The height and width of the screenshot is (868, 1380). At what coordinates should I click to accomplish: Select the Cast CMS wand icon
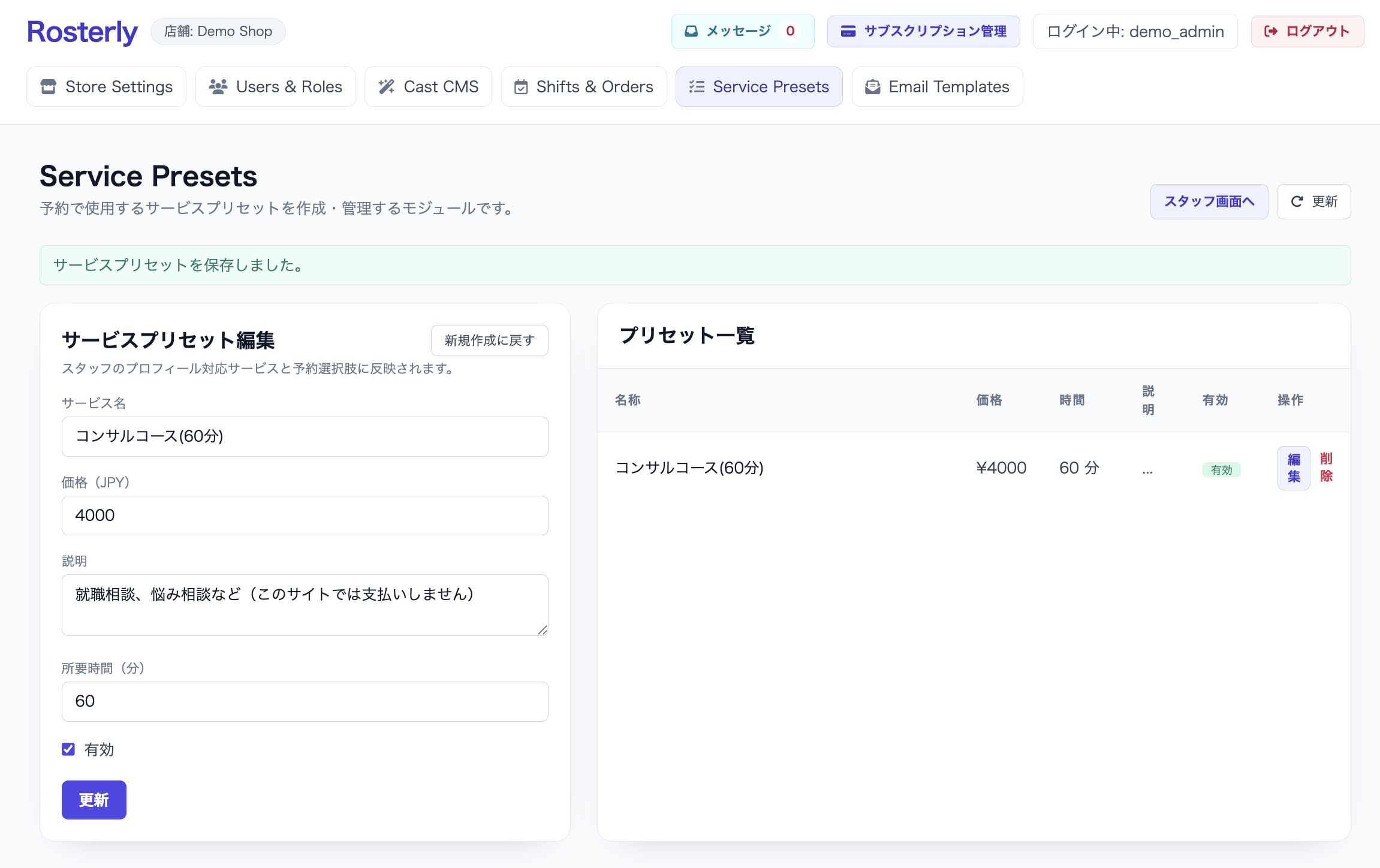point(387,86)
